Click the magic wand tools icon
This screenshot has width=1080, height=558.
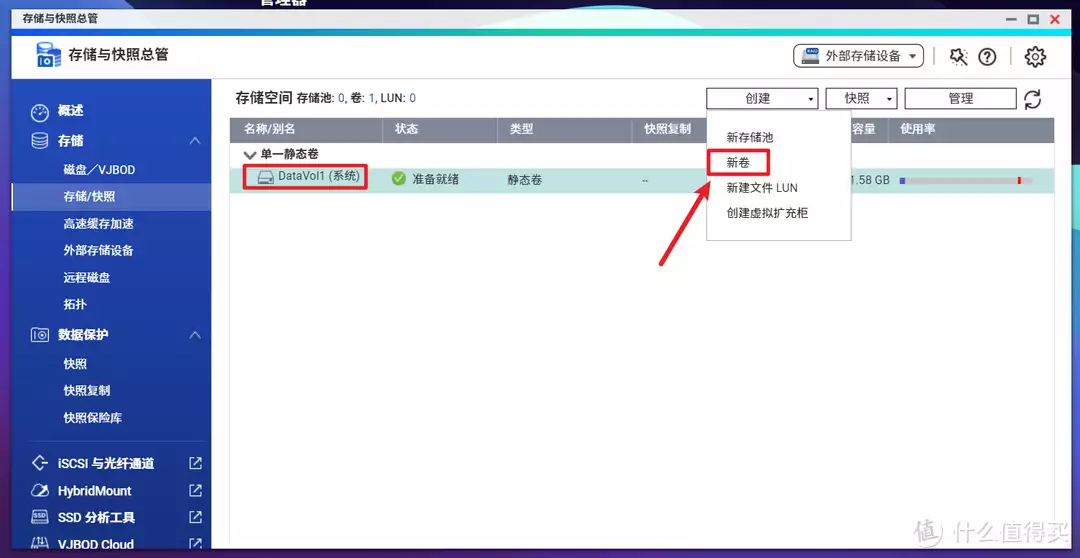pos(958,56)
